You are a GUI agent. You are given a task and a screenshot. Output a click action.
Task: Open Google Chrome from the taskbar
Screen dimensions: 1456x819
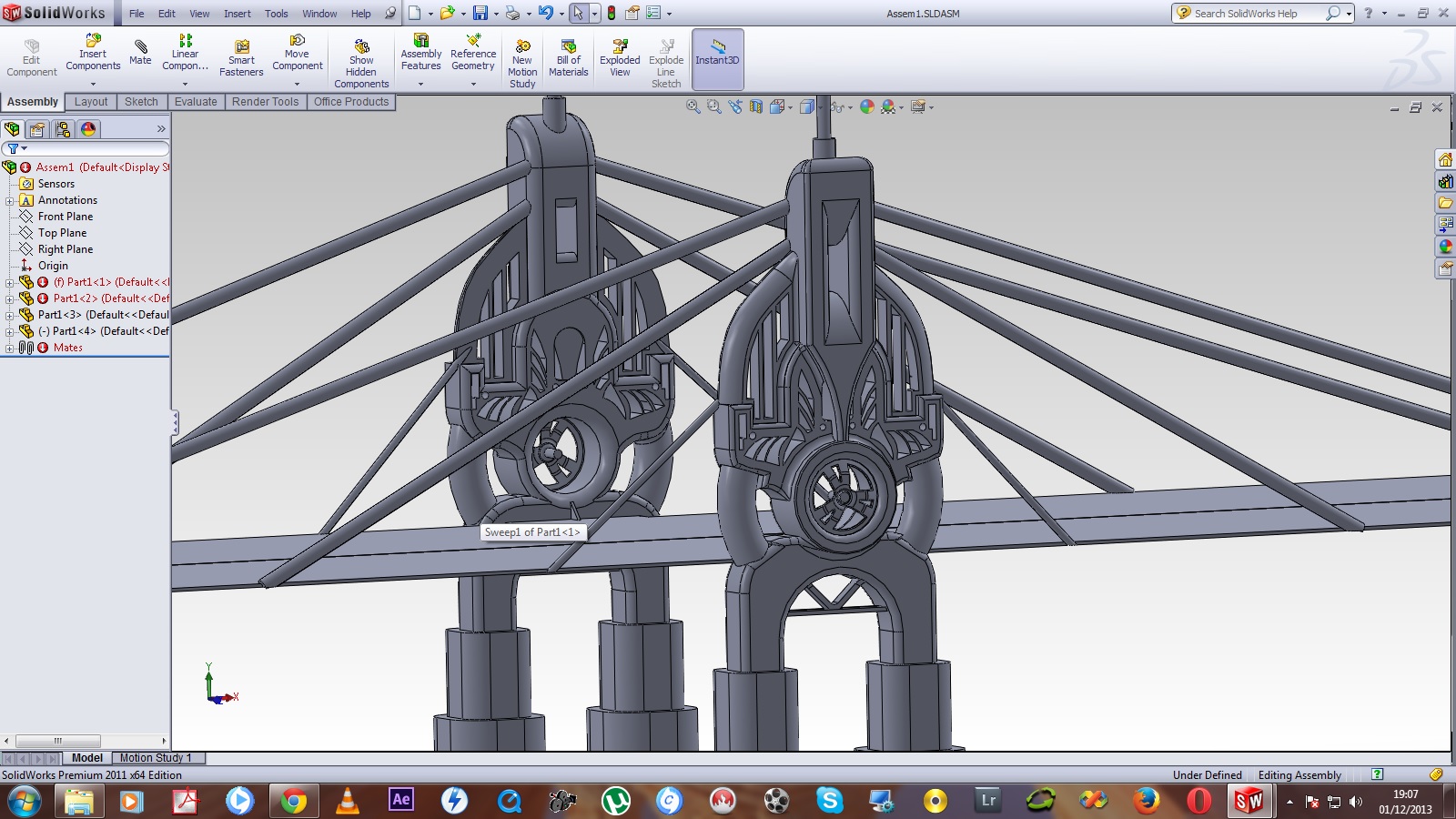coord(293,801)
